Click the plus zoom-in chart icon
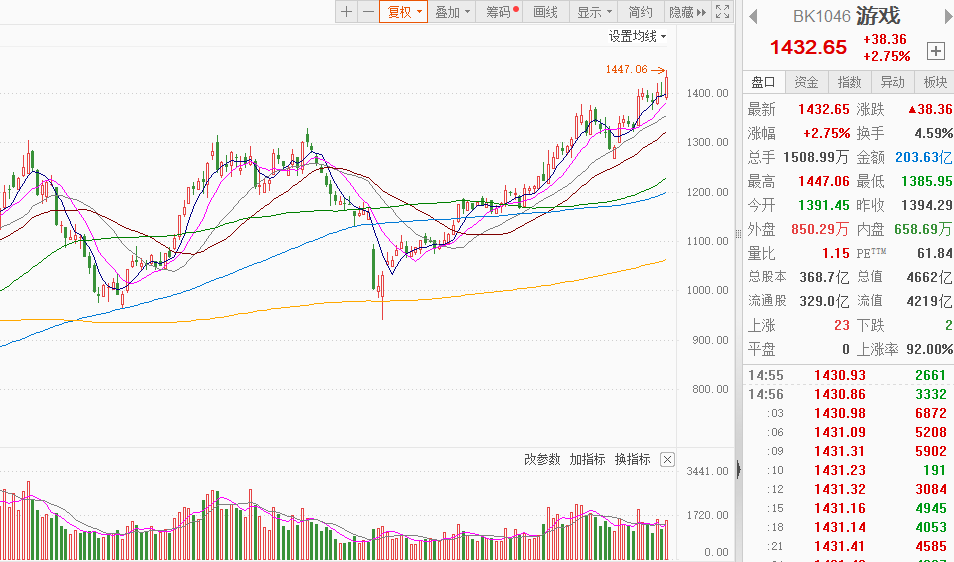 point(346,12)
